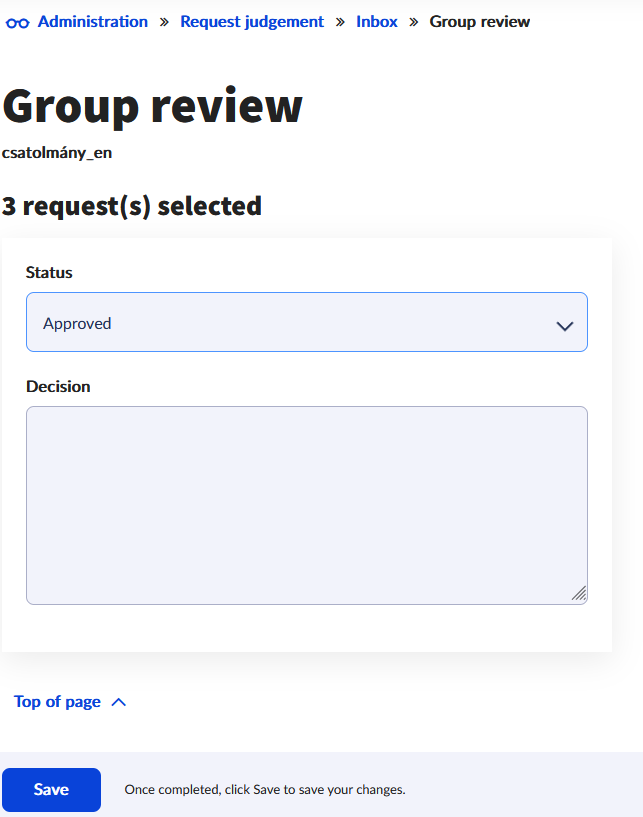Open the Administration breadcrumb link
The width and height of the screenshot is (643, 817).
[x=92, y=22]
